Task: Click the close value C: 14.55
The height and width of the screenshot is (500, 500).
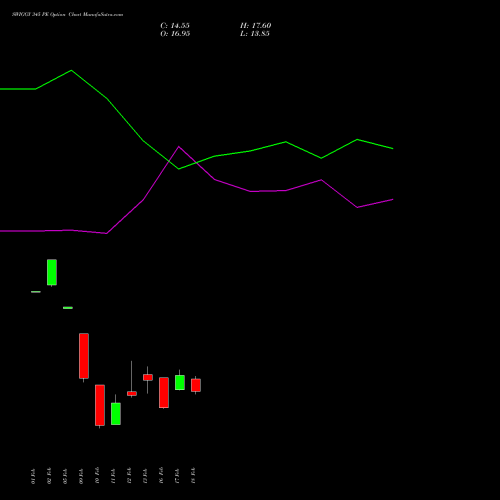Action: [175, 26]
